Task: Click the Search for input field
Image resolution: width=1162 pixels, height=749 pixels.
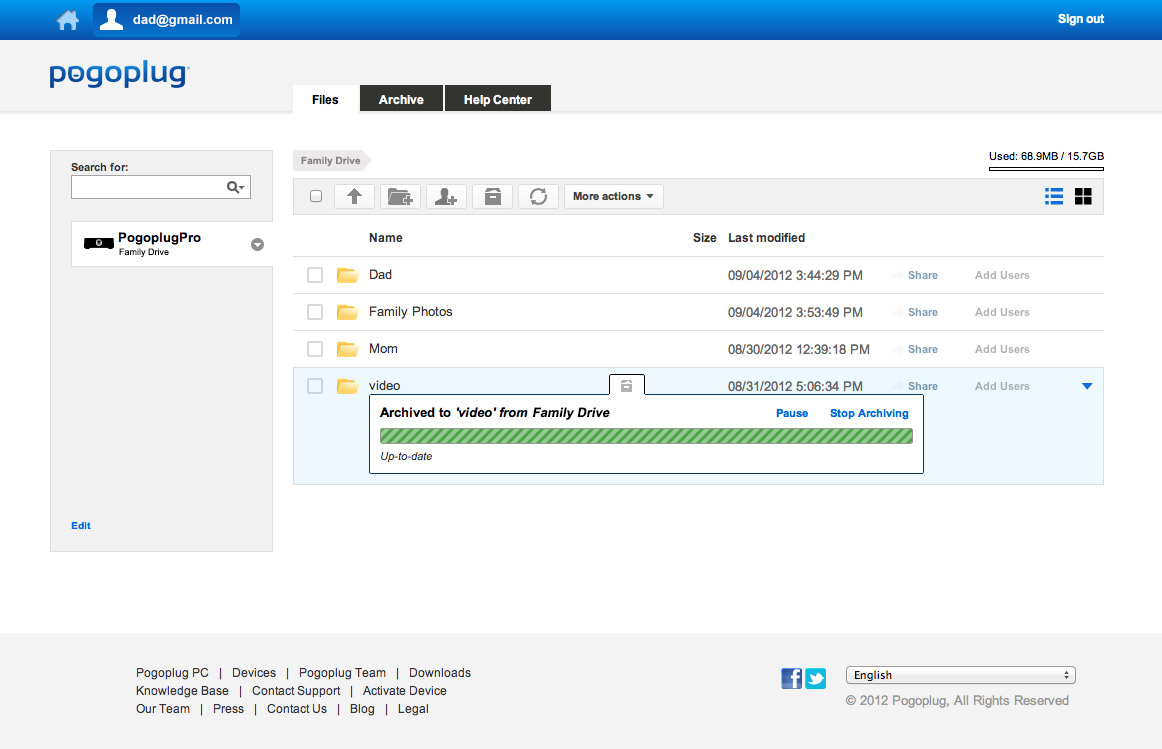Action: (150, 187)
